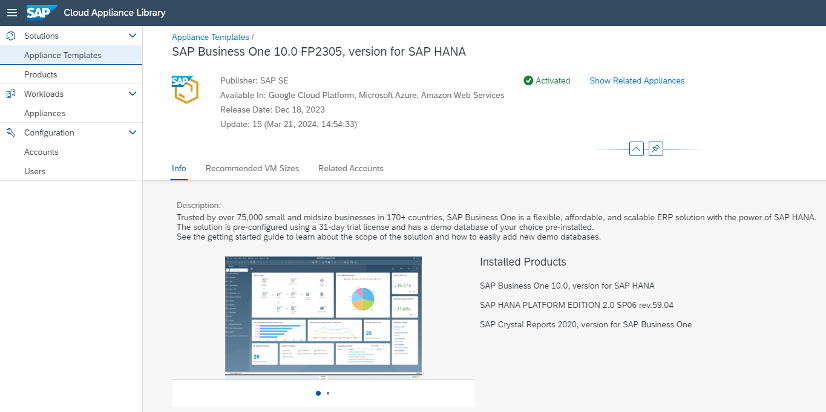Click the Installed Products heading
This screenshot has width=826, height=412.
523,262
